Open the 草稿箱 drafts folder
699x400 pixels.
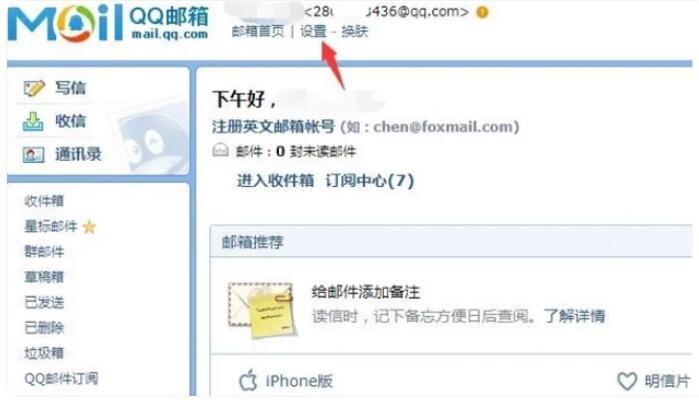coord(44,277)
